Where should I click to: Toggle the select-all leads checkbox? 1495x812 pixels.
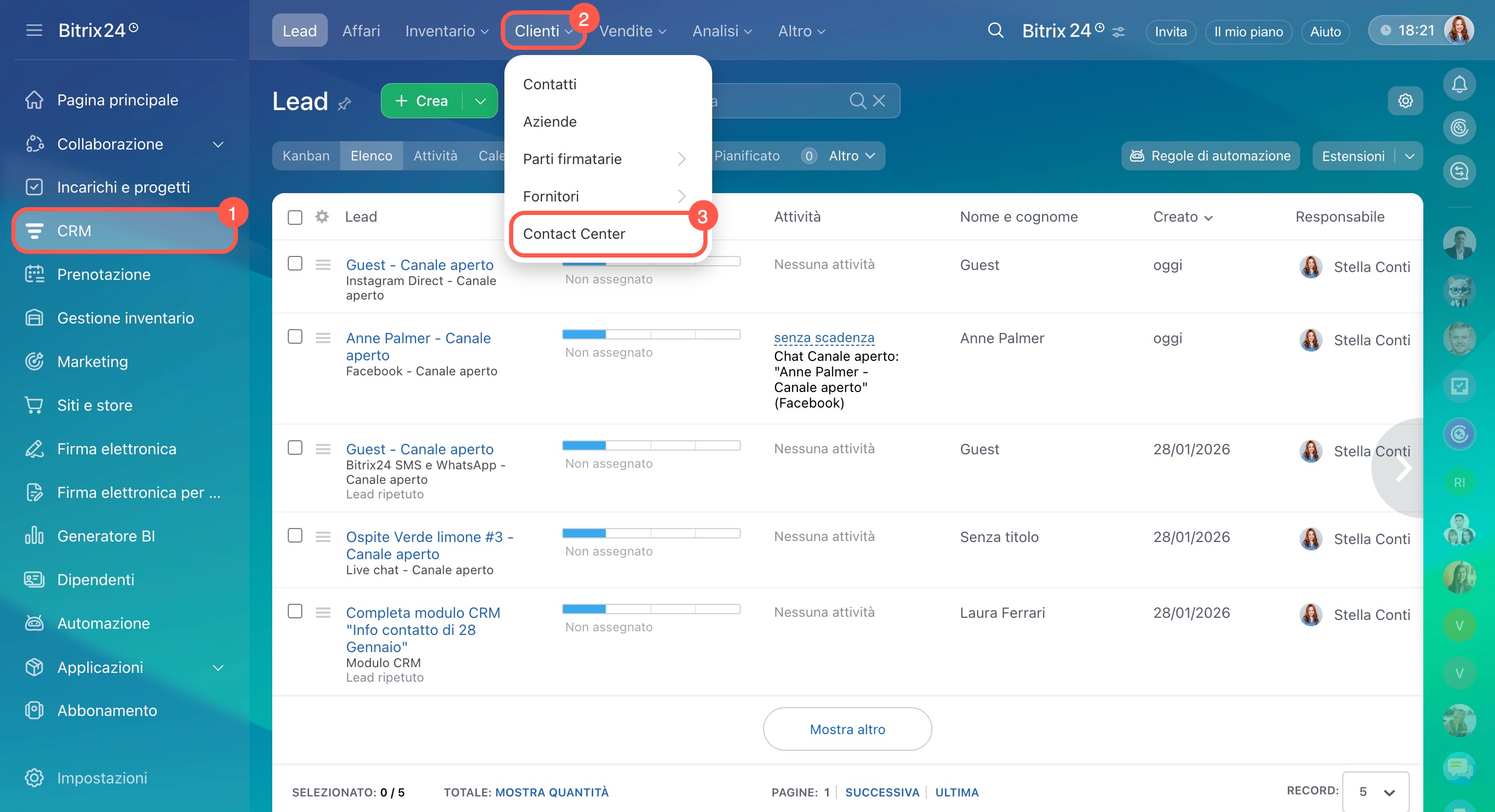tap(295, 218)
